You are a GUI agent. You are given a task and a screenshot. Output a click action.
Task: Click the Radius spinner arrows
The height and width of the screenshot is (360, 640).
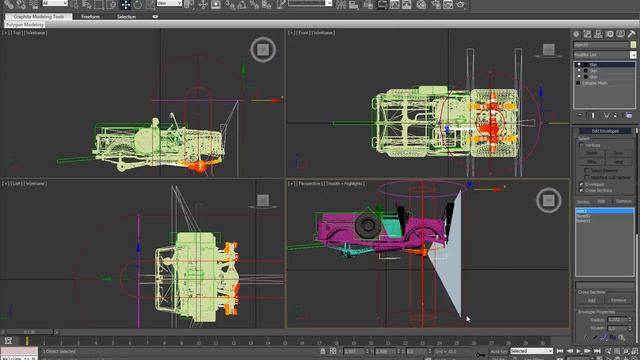click(x=630, y=320)
